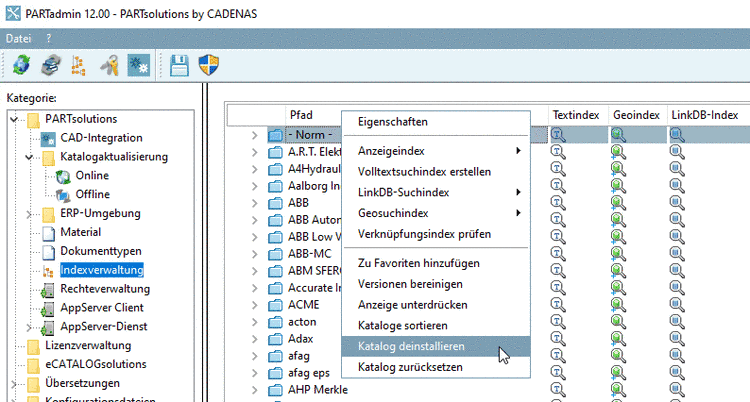750x402 pixels.
Task: Expand the - Norm - catalog row
Action: 255,135
